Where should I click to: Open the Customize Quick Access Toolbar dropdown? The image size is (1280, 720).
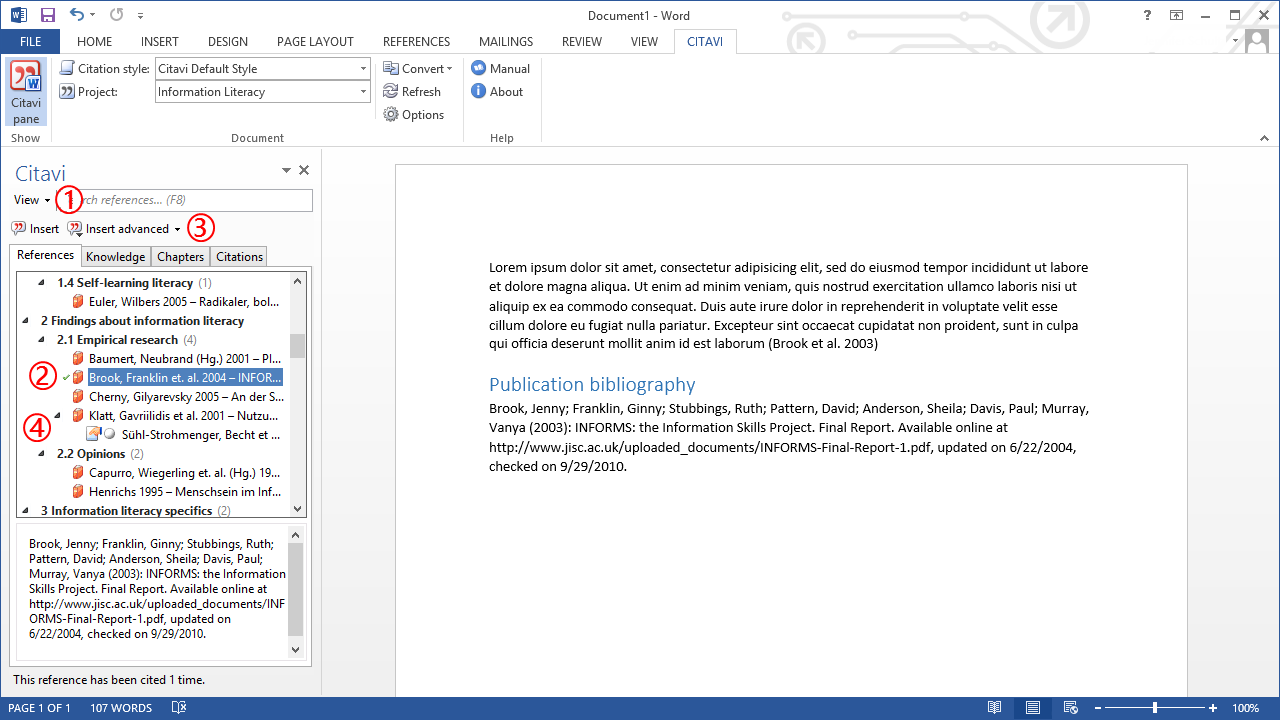tap(140, 15)
